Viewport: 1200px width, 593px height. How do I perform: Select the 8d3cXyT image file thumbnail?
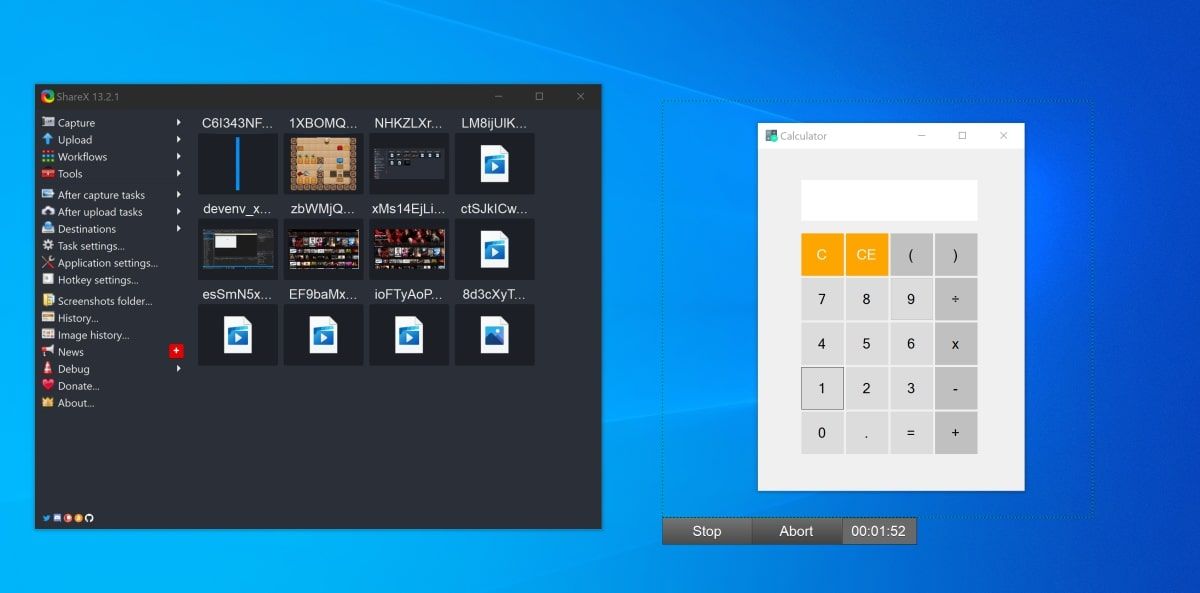coord(495,335)
